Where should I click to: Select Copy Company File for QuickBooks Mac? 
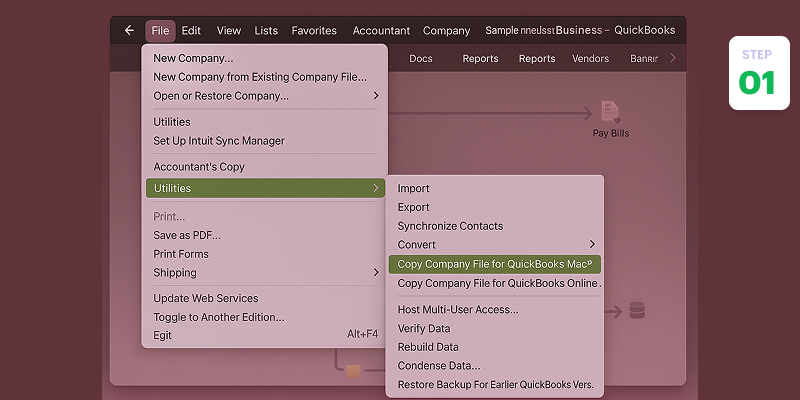click(494, 264)
